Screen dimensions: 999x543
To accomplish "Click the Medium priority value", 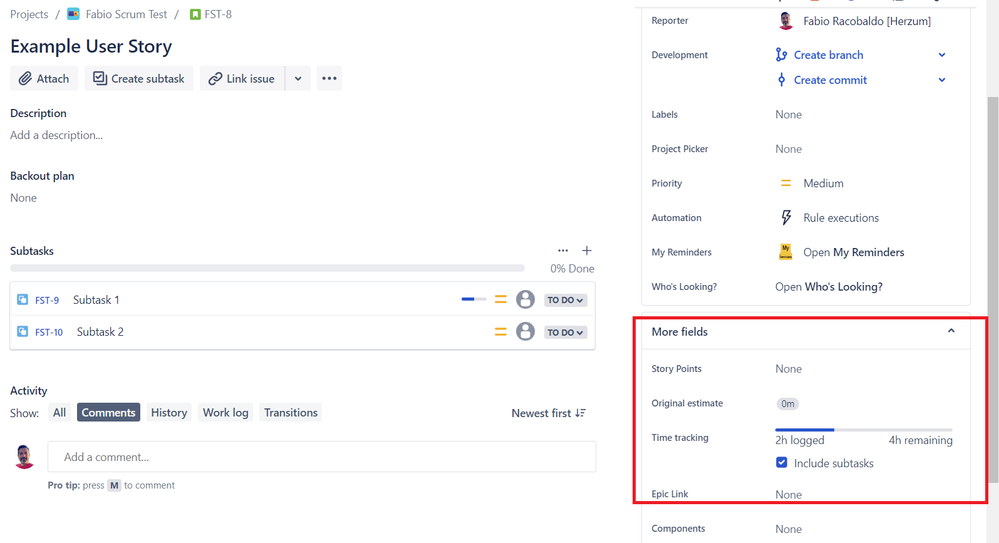I will pos(823,184).
